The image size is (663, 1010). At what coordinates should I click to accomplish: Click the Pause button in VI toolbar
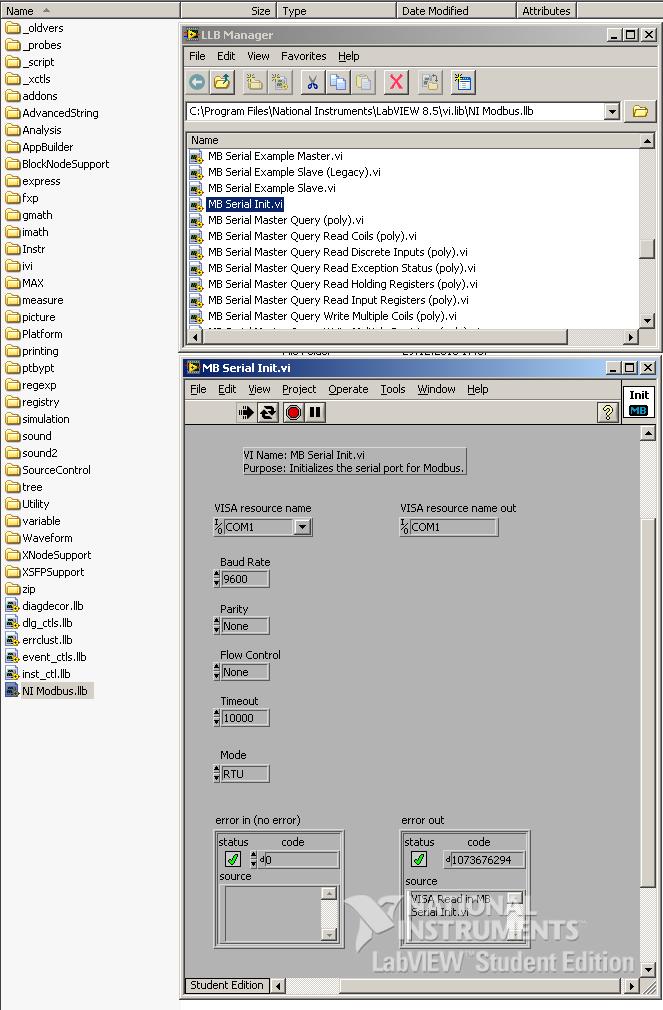tap(315, 412)
